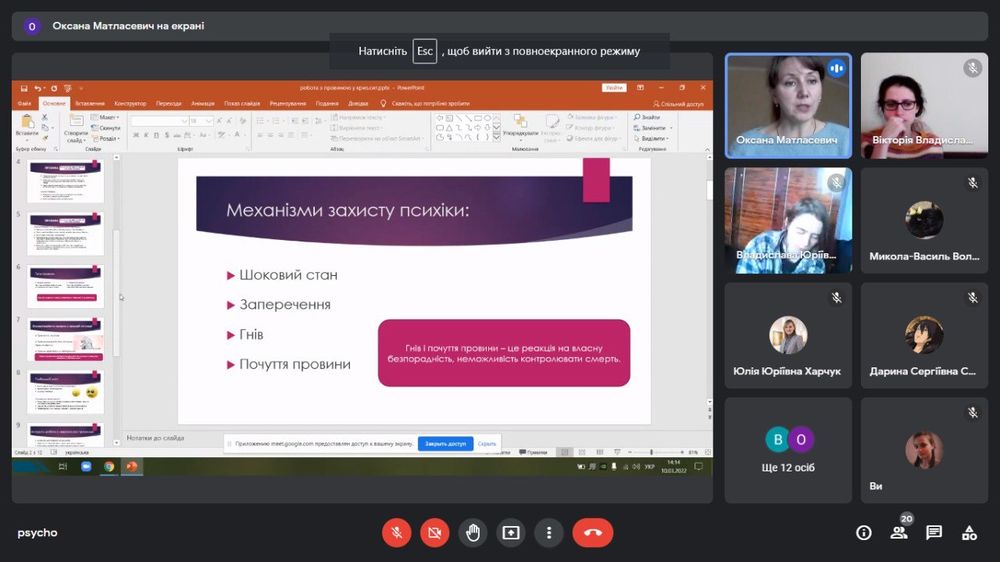
Task: Leave the call with red hang-up button
Action: point(593,533)
